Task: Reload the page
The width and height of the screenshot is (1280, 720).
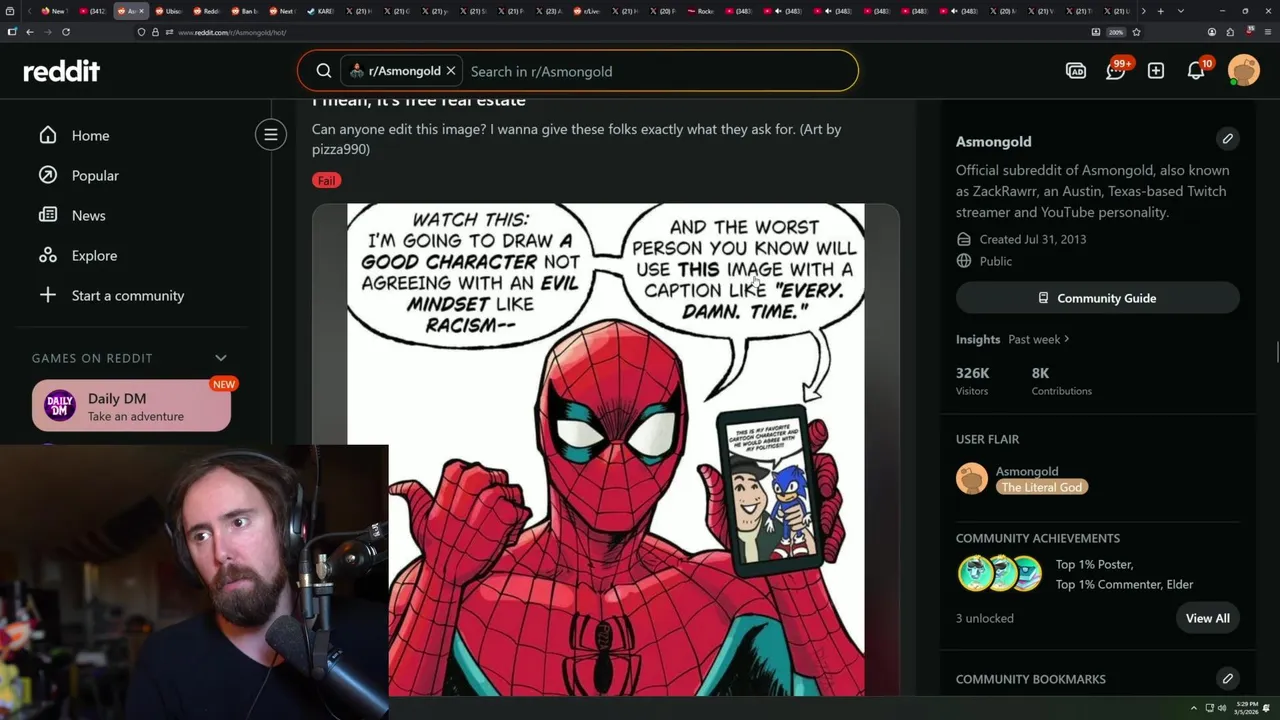Action: 66,32
